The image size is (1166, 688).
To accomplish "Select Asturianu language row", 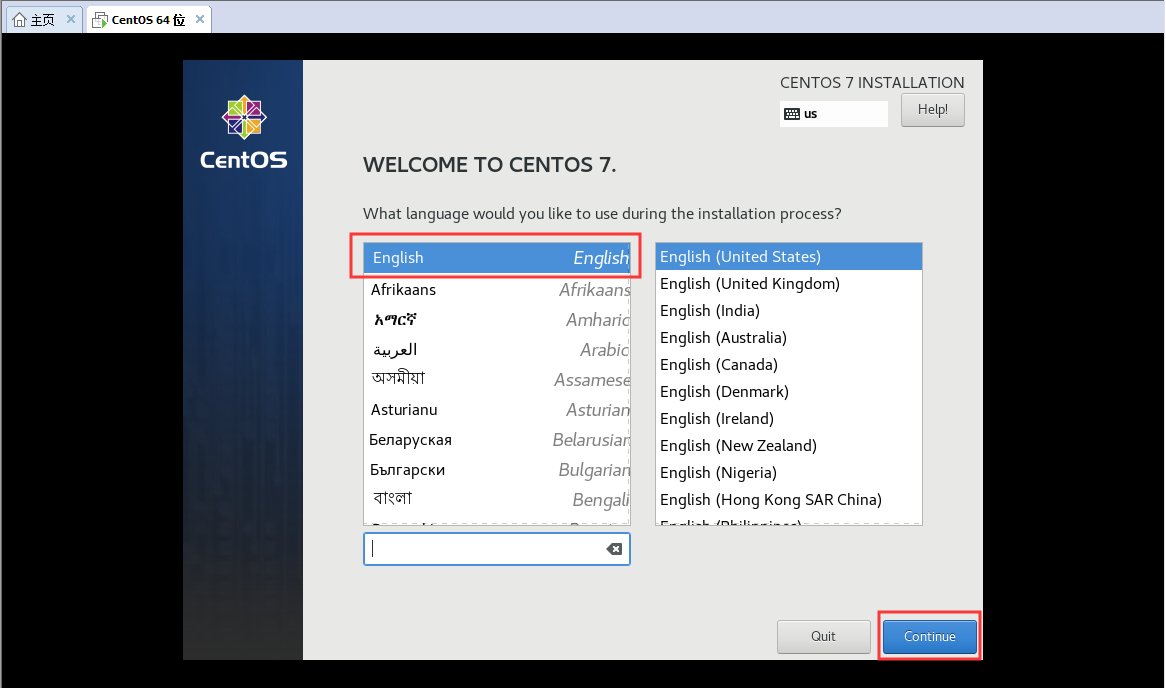I will [x=497, y=409].
